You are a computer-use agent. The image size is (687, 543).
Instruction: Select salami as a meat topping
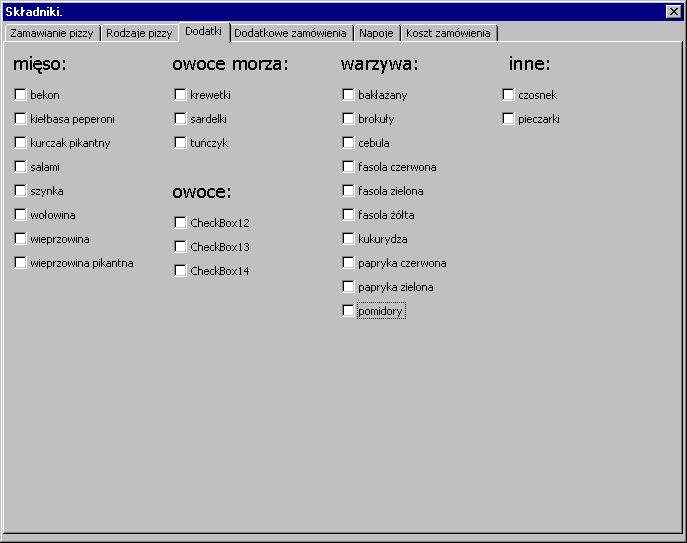click(21, 167)
